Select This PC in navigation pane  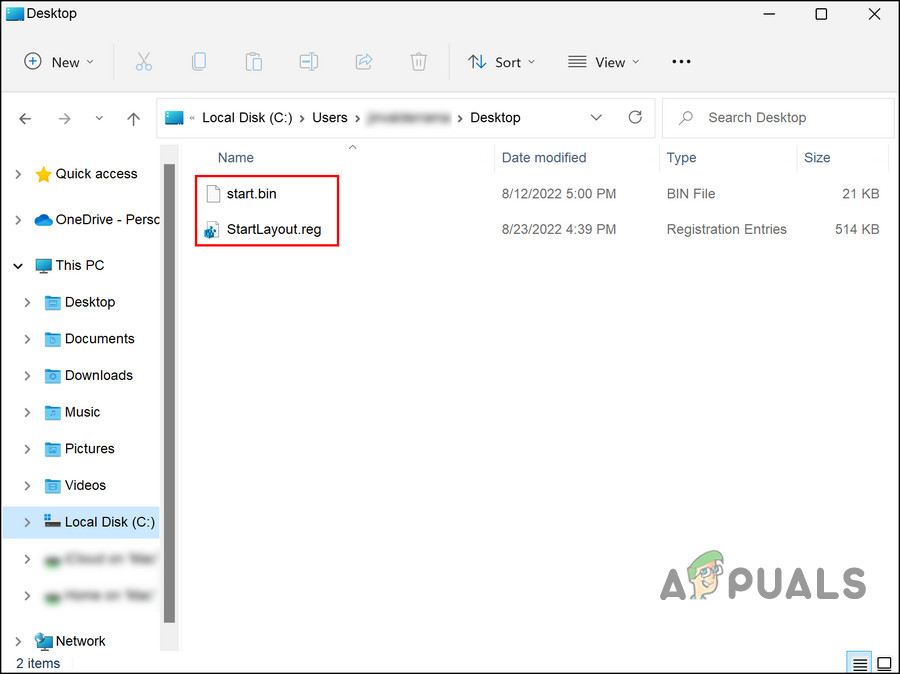[x=80, y=266]
